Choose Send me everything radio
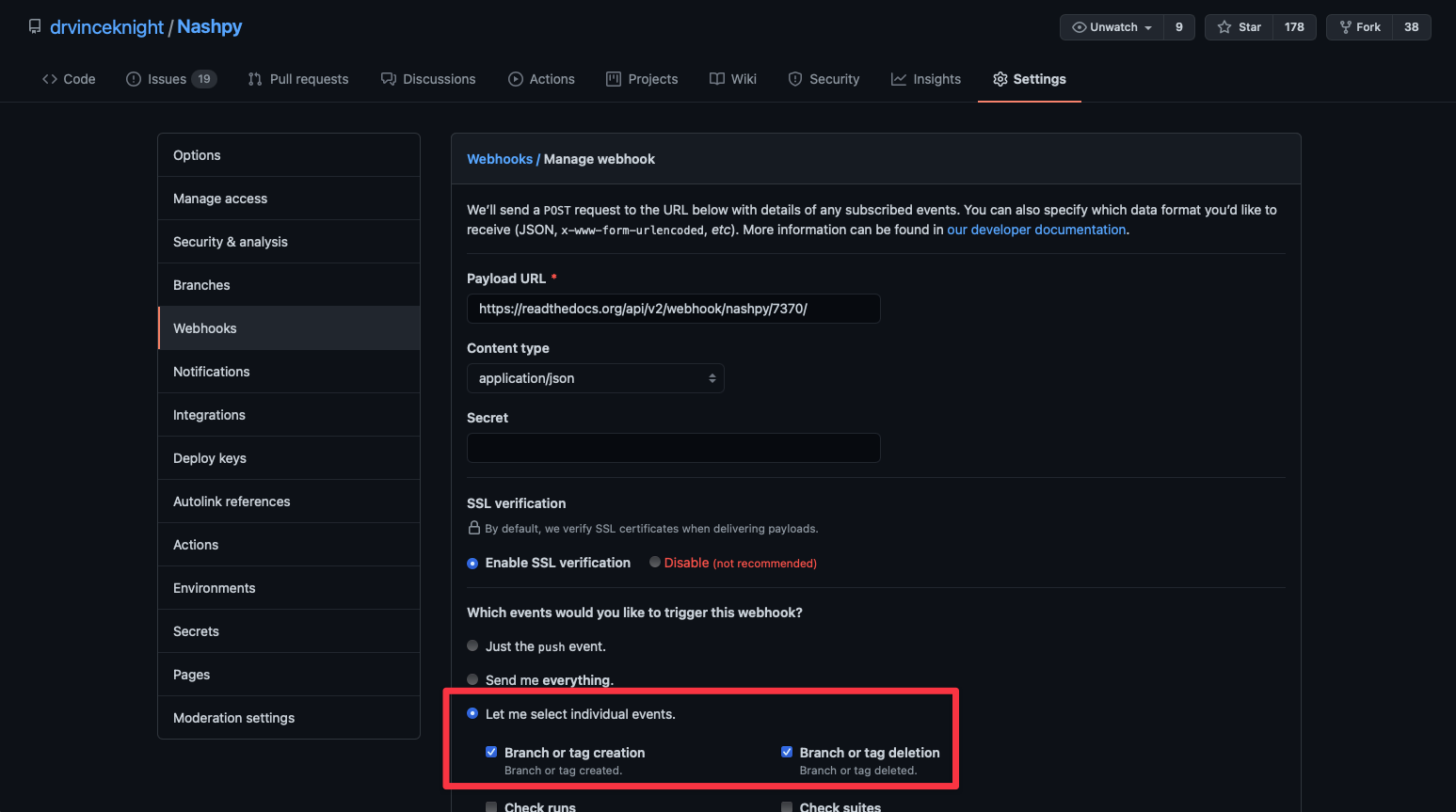Viewport: 1456px width, 812px height. (472, 679)
